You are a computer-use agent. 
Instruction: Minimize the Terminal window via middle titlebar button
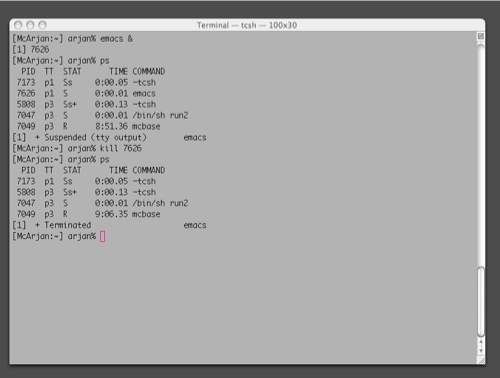30,25
